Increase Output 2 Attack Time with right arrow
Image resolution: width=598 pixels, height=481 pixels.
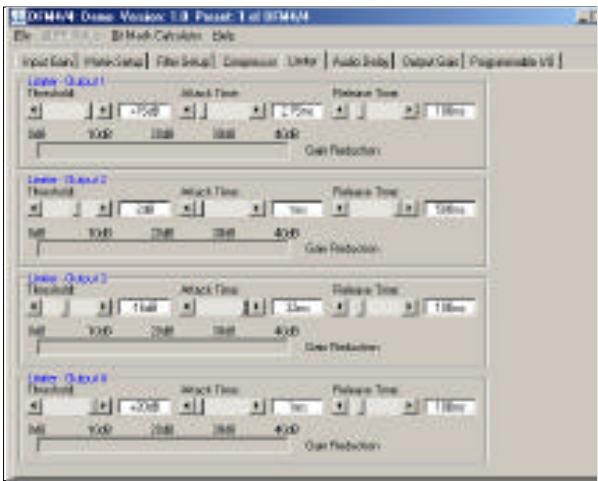pos(258,209)
